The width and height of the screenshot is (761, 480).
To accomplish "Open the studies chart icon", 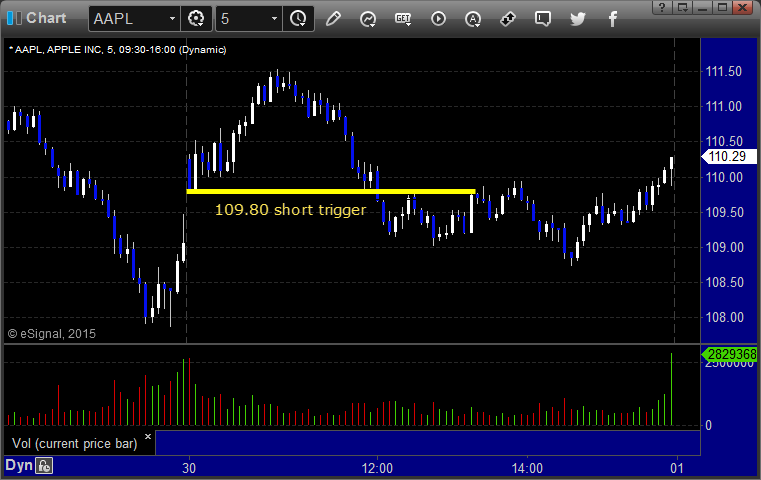I will click(368, 19).
